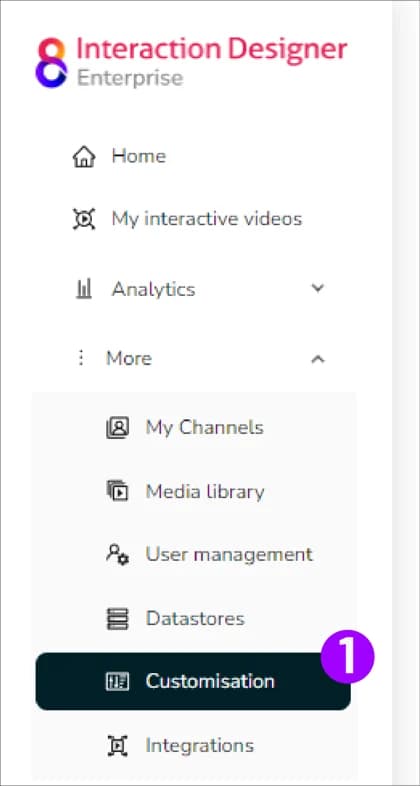The width and height of the screenshot is (420, 786).
Task: Click the Integrations icon
Action: coord(118,746)
